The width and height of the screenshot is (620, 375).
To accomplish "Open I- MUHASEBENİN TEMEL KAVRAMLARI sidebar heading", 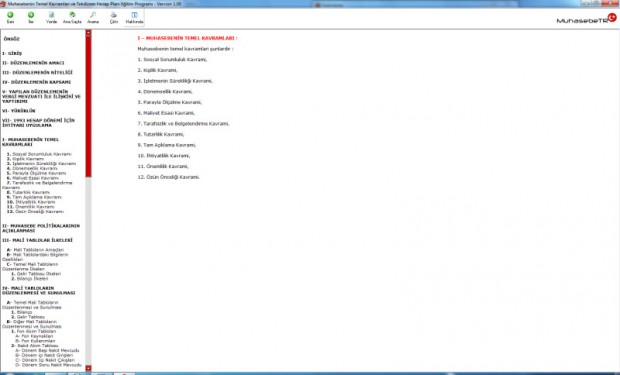I will tap(30, 142).
